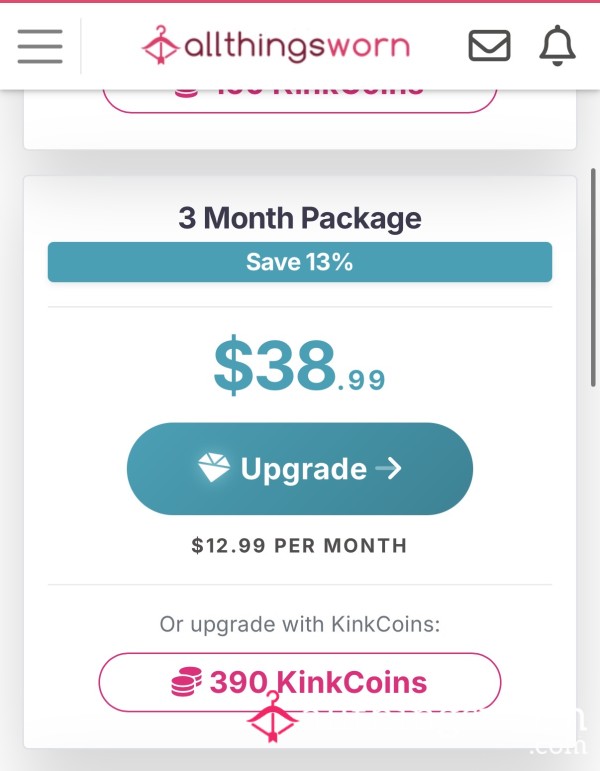The height and width of the screenshot is (771, 600).
Task: Open the hamburger navigation menu
Action: [40, 46]
